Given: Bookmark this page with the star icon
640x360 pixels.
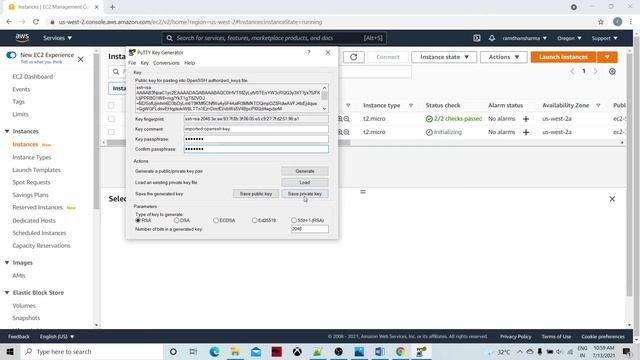Looking at the screenshot, I should [601, 22].
